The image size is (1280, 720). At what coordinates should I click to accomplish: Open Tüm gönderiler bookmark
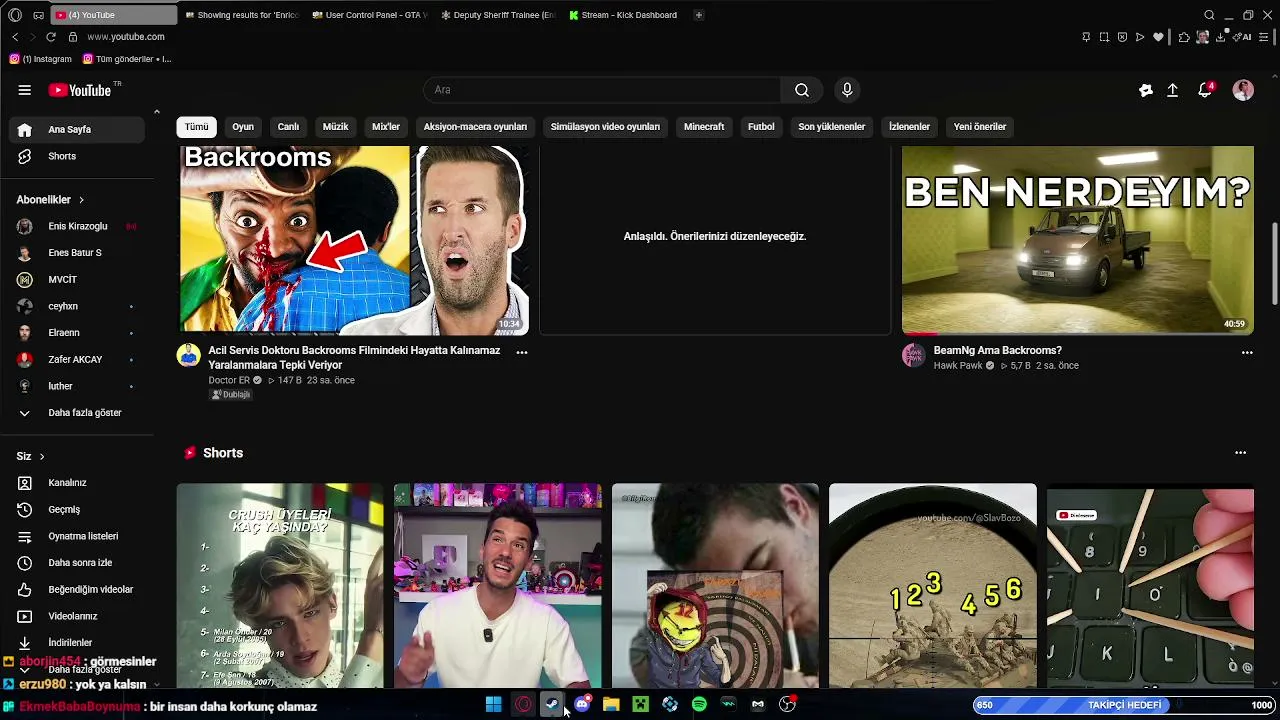coord(127,59)
